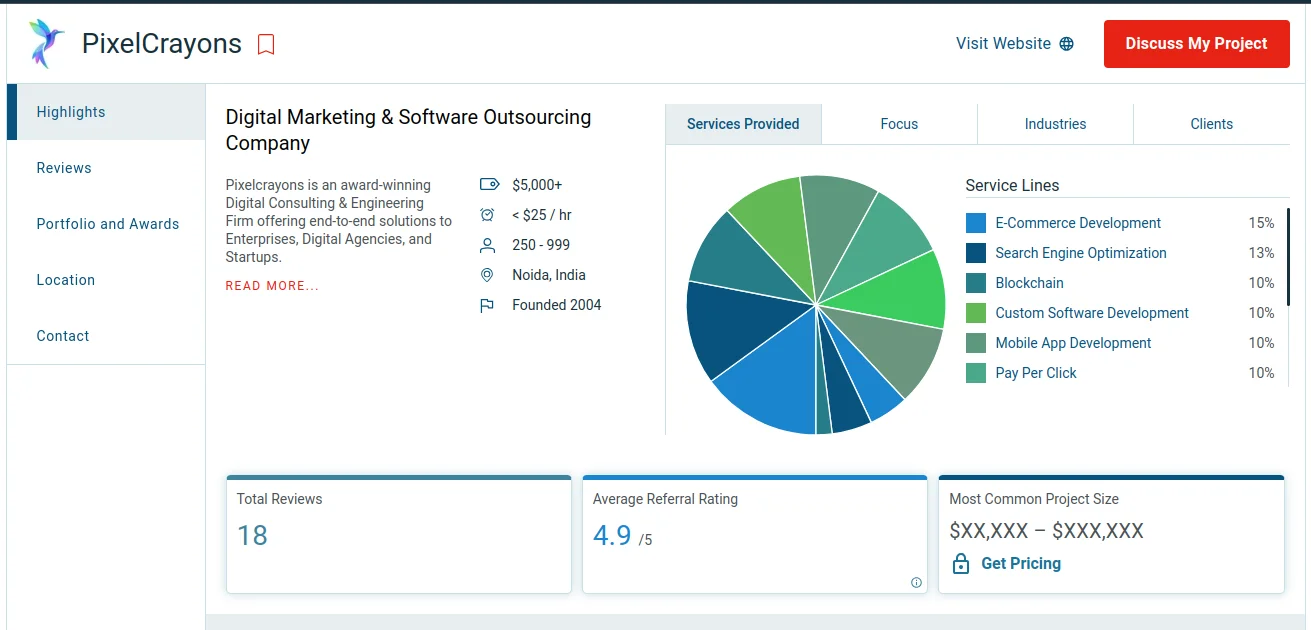Screen dimensions: 1311x630
Task: Click the Noida, India location text
Action: point(549,275)
